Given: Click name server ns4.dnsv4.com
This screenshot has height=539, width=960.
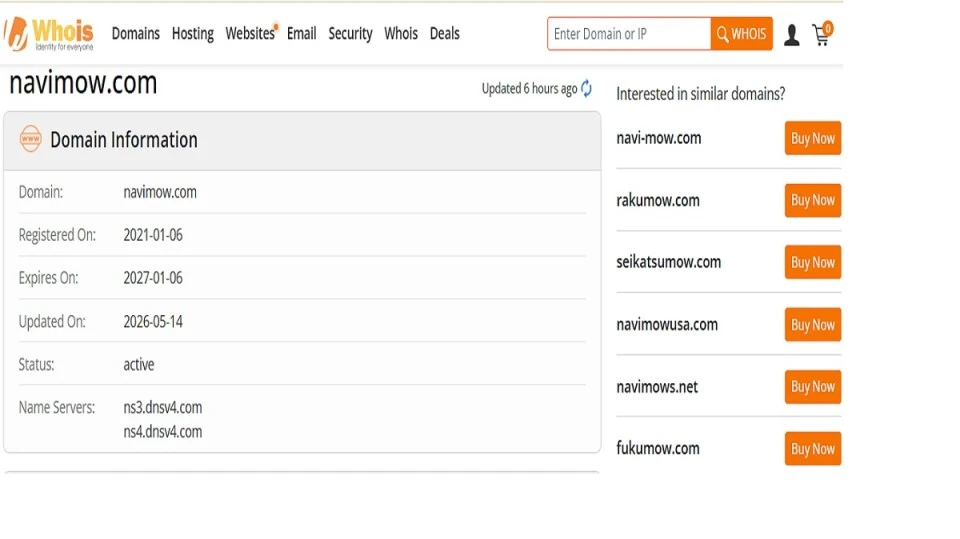Looking at the screenshot, I should [163, 432].
